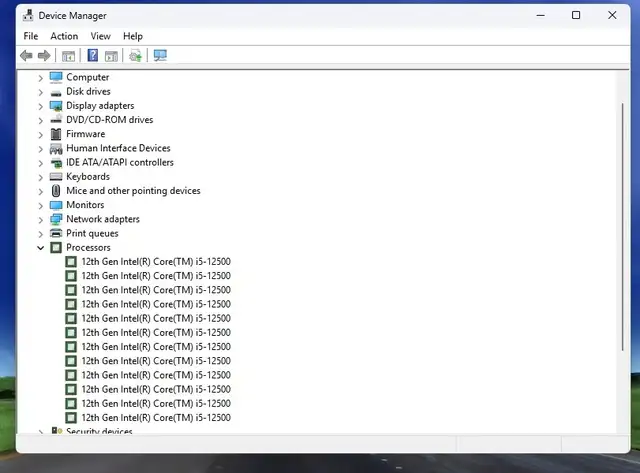This screenshot has height=473, width=640.
Task: Collapse the Processors node
Action: pos(40,248)
